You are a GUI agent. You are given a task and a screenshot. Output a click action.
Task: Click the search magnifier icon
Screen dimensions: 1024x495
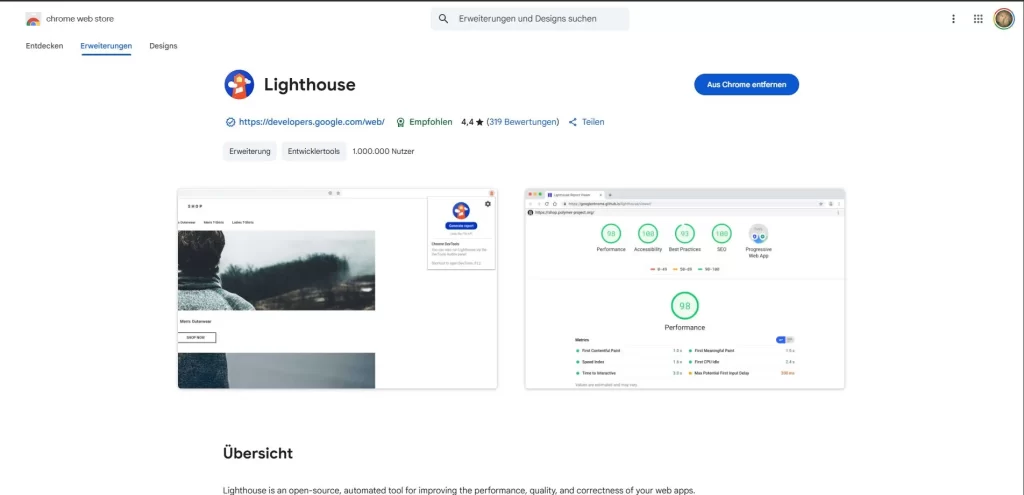point(443,19)
